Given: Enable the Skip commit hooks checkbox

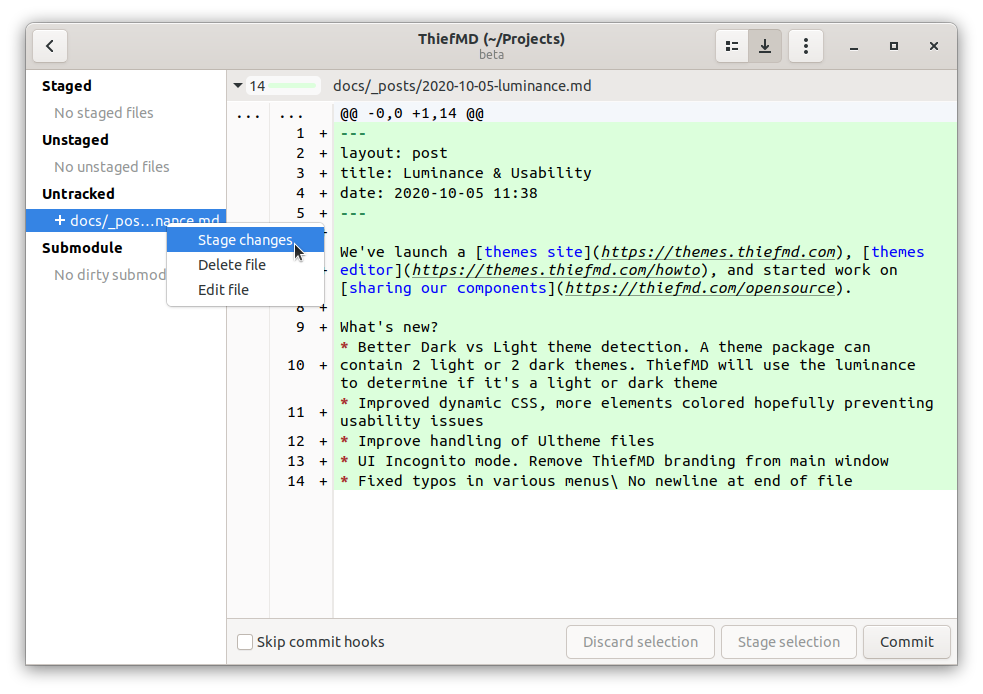Looking at the screenshot, I should [245, 641].
